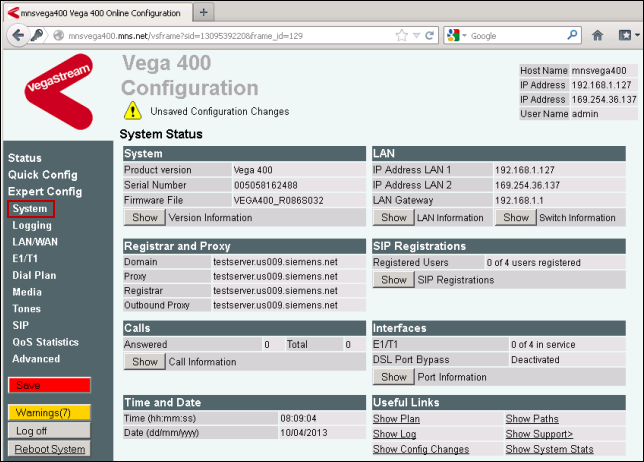Click the search magnifier icon
644x462 pixels.
571,35
